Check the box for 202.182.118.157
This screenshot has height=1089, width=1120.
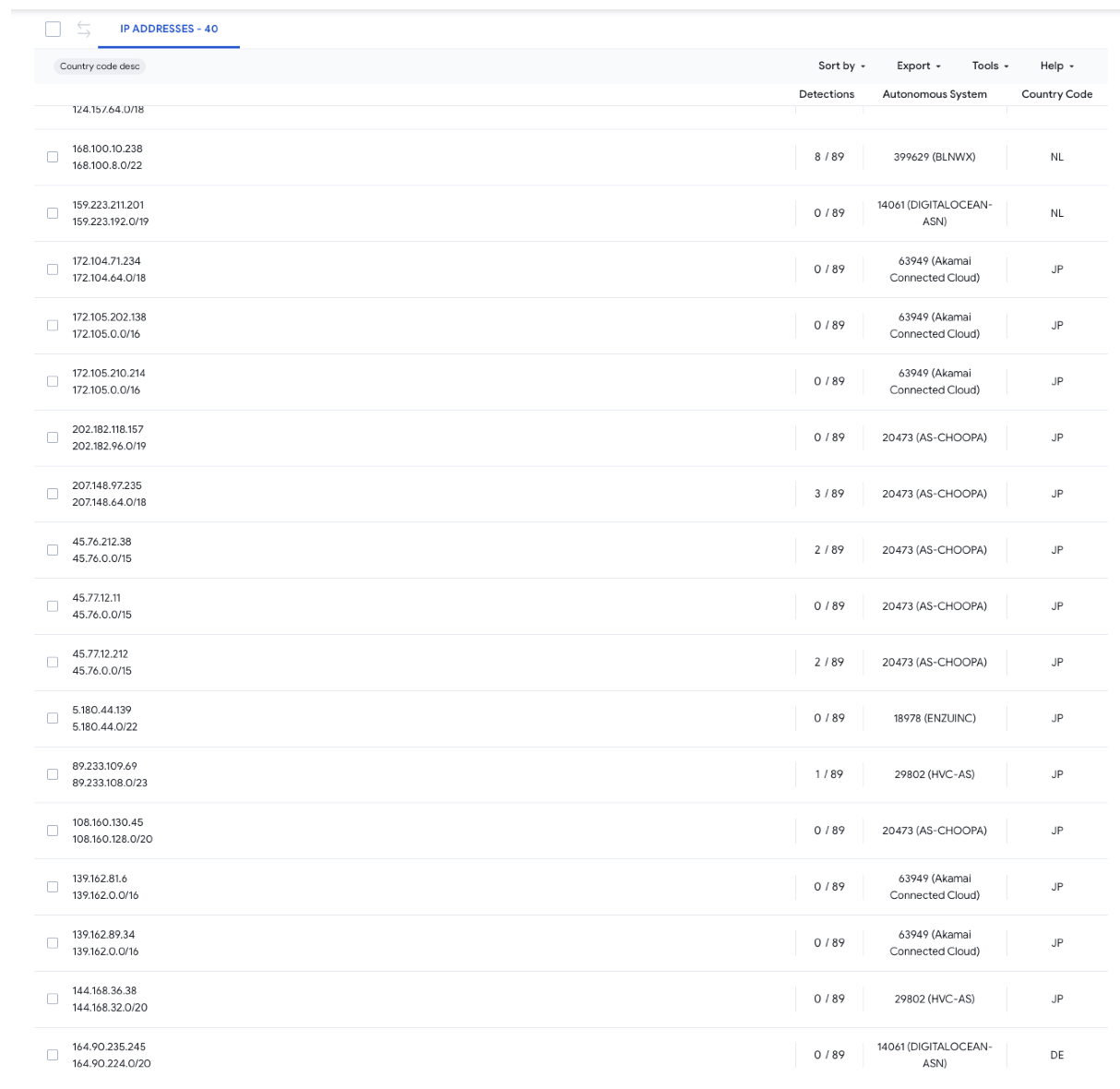(x=53, y=437)
